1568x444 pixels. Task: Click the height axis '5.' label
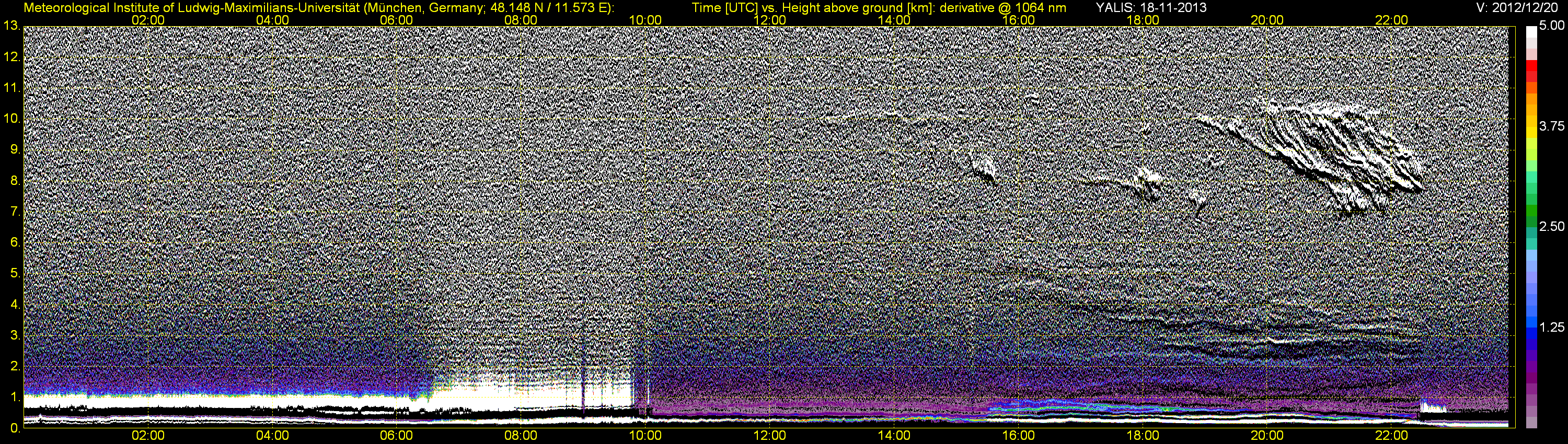click(15, 274)
